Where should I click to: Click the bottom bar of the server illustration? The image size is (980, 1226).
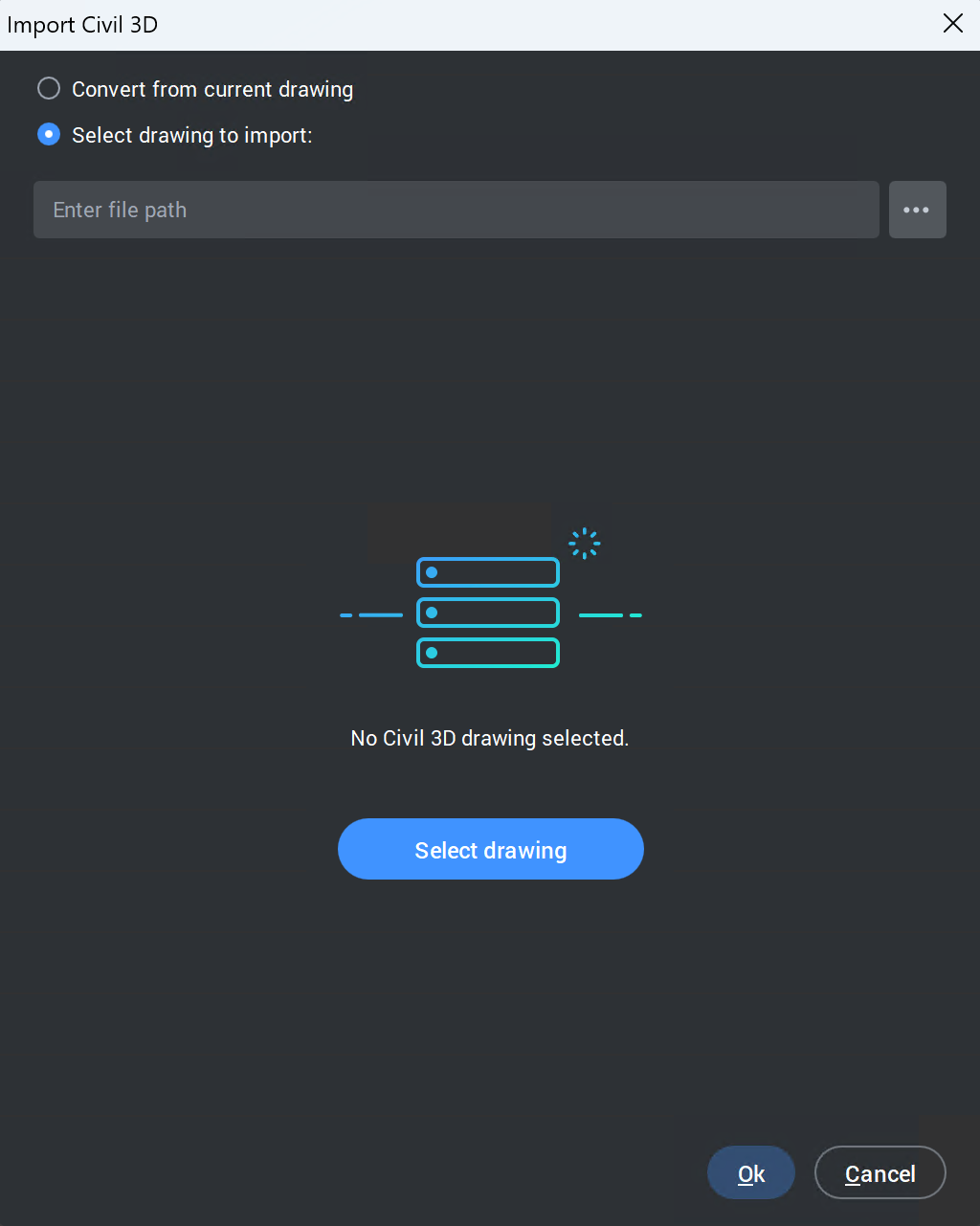pyautogui.click(x=488, y=653)
